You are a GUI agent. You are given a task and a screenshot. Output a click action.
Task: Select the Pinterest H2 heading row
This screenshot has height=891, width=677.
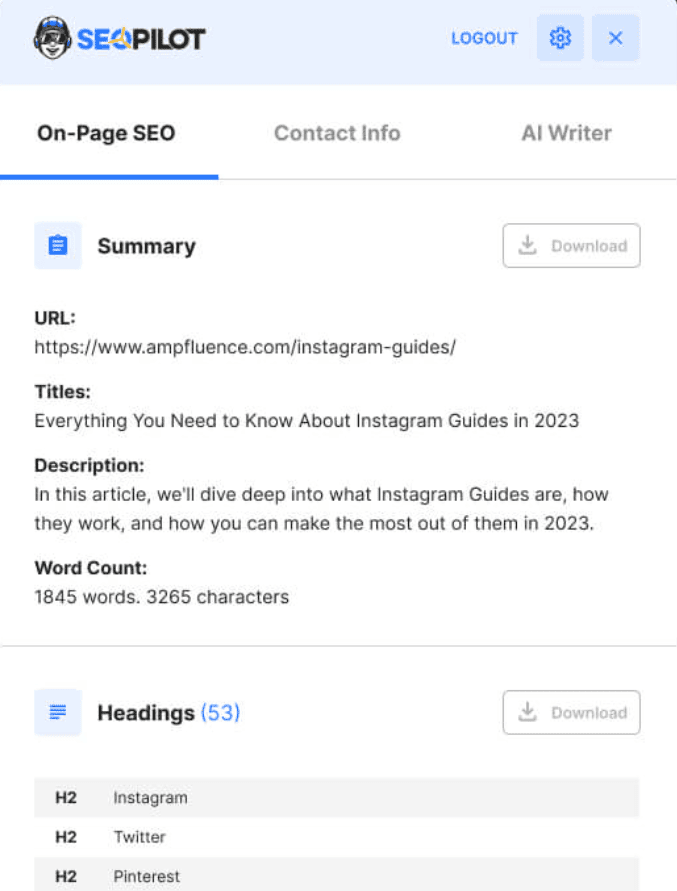tap(336, 876)
